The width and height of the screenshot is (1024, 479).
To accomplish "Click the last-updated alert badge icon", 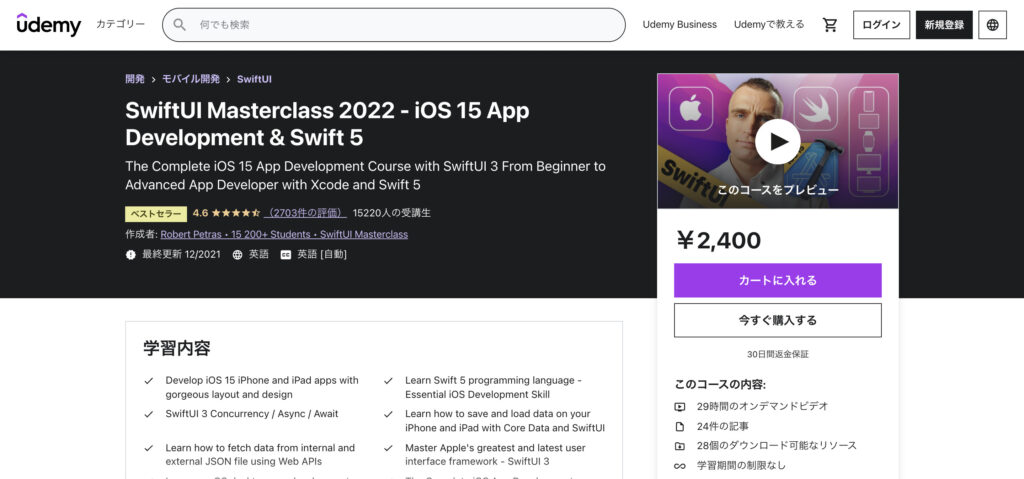I will 131,255.
